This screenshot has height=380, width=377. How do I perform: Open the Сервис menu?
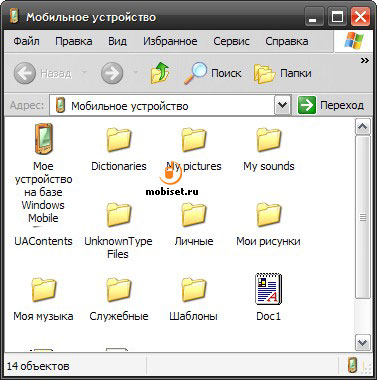tap(231, 41)
